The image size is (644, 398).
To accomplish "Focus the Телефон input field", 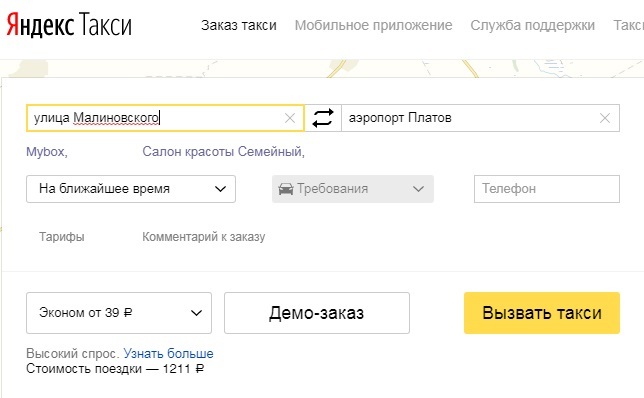I will coord(547,189).
